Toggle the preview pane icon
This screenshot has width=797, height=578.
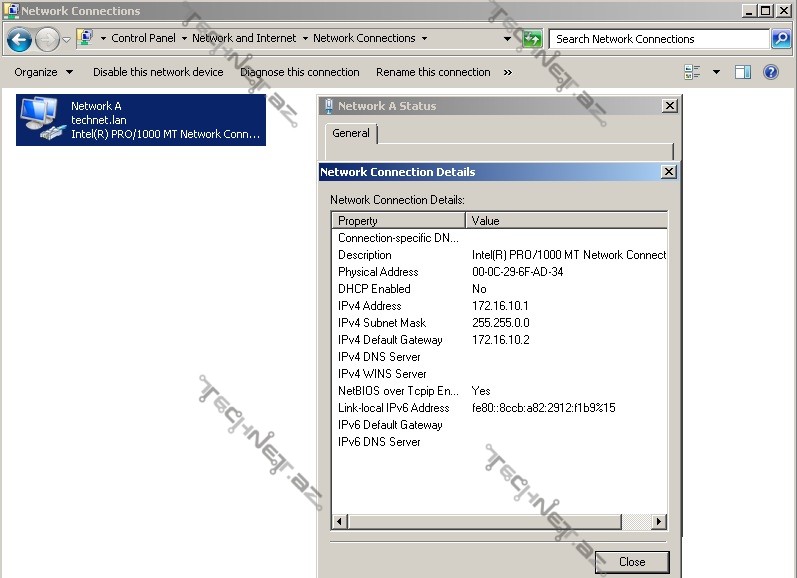click(743, 72)
